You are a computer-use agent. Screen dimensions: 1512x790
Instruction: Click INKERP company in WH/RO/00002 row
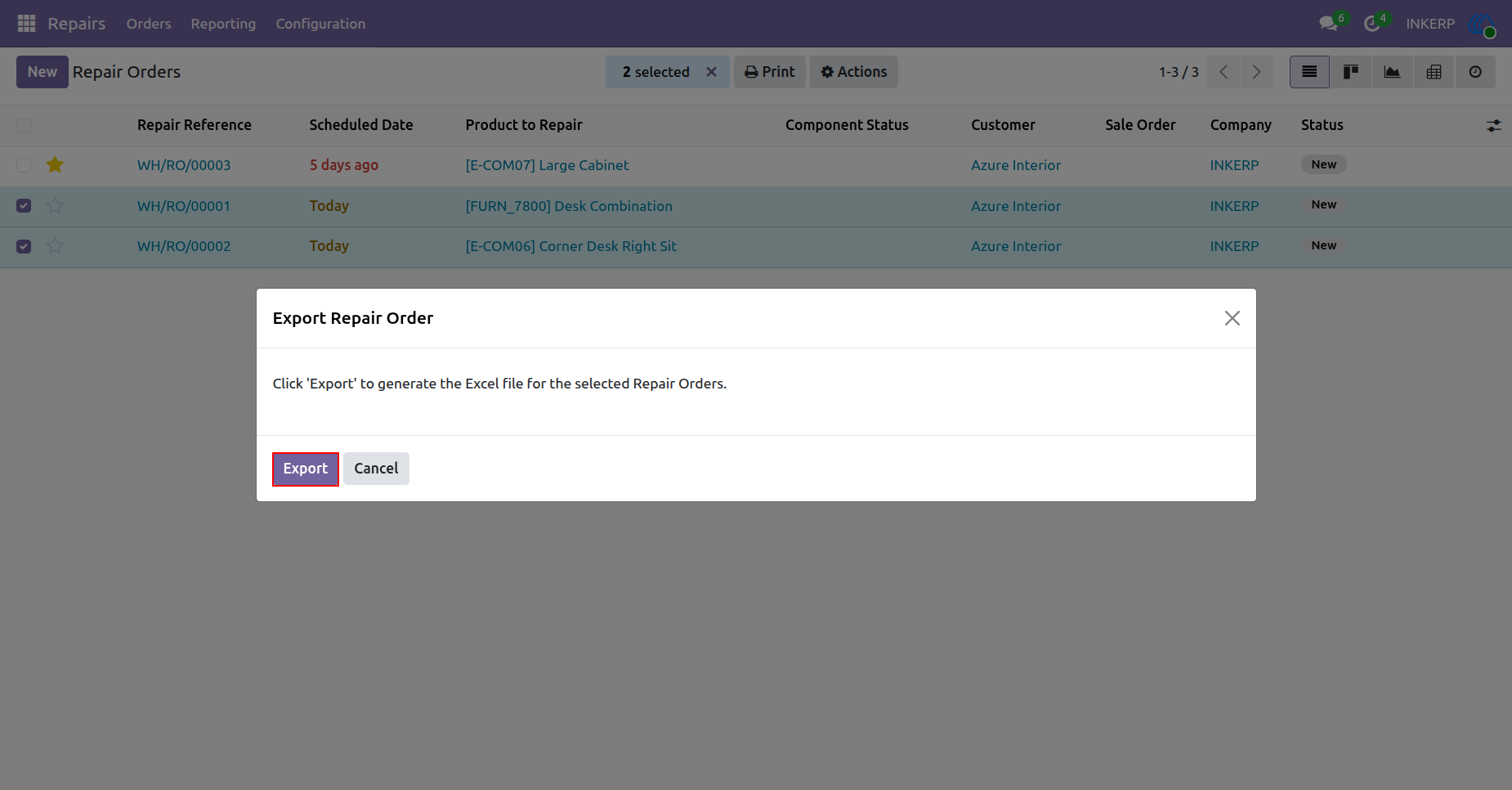1234,246
